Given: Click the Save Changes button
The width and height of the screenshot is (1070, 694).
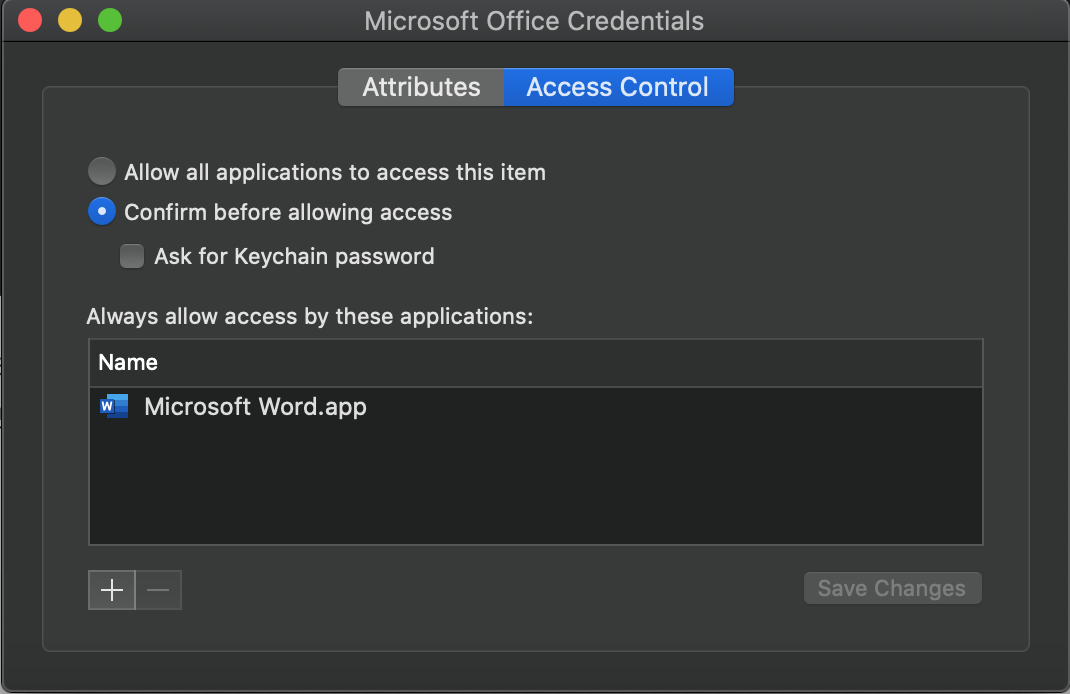Looking at the screenshot, I should coord(893,588).
